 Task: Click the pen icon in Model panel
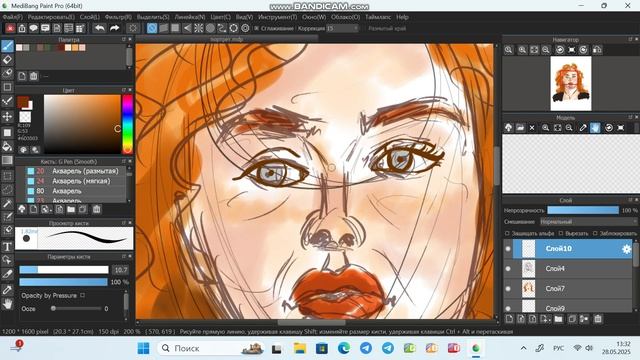click(583, 128)
